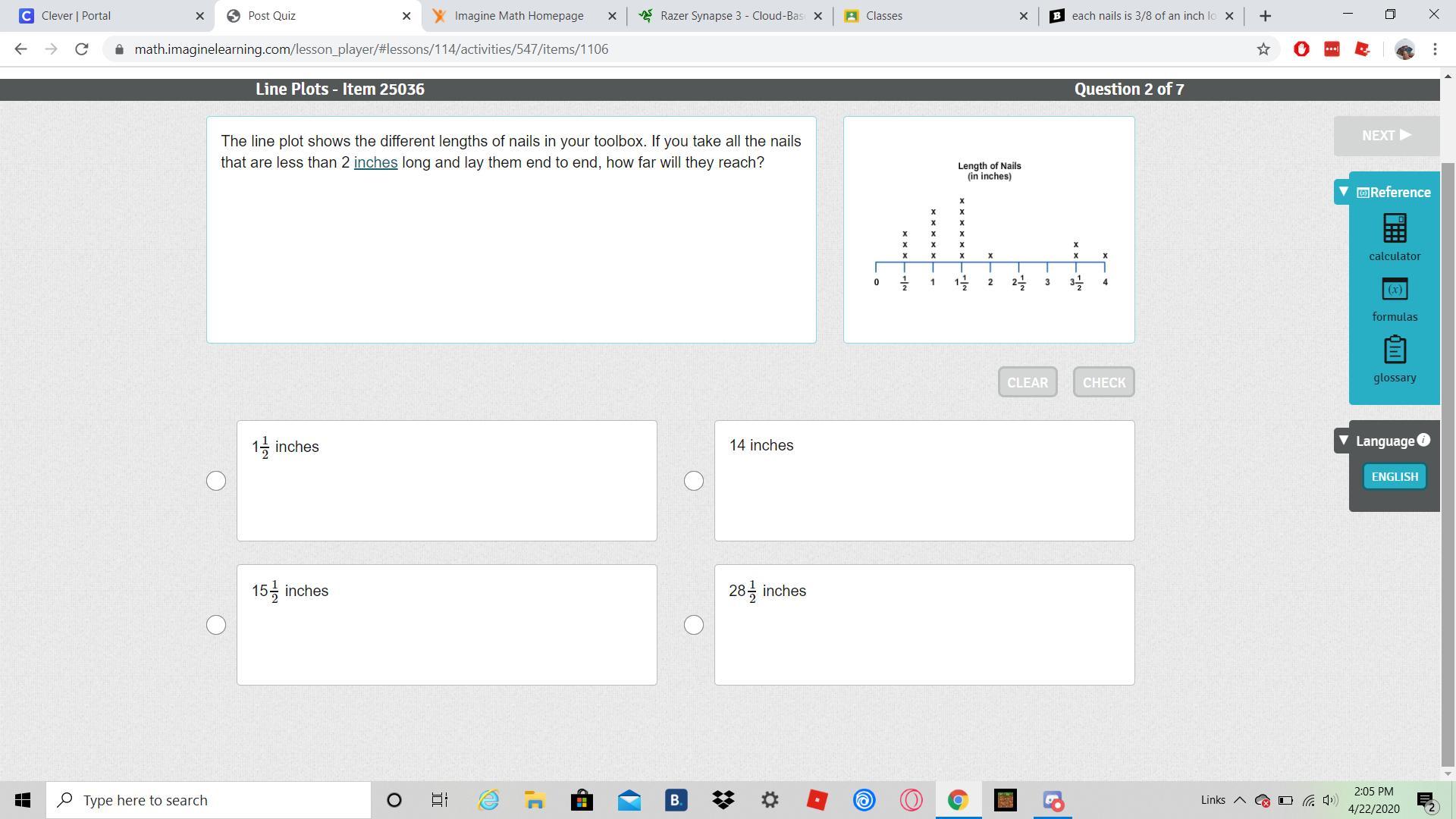The image size is (1456, 819).
Task: Switch to the Imagine Math Homepage tab
Action: 519,15
